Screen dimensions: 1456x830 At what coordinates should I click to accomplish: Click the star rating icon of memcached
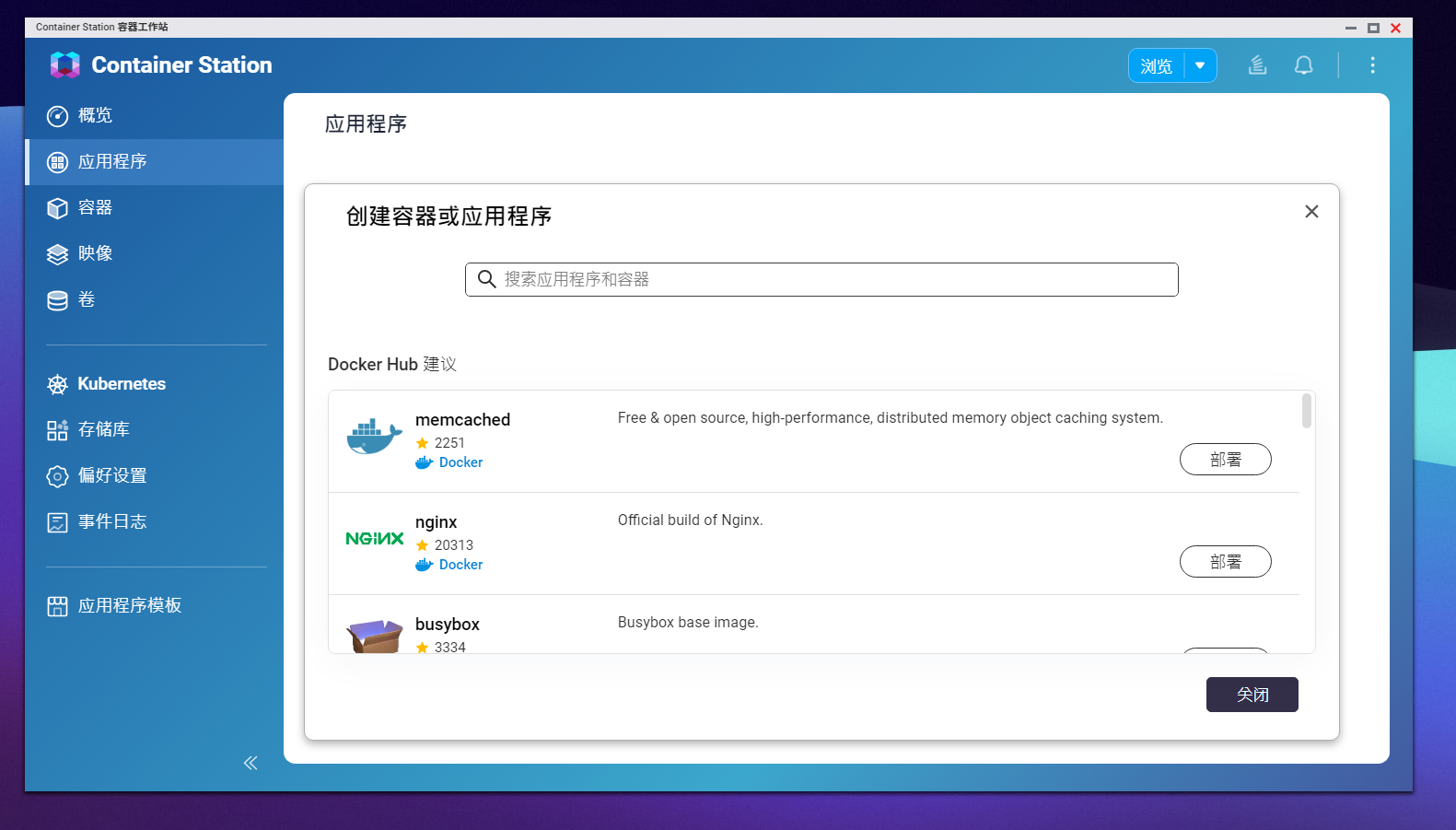pos(423,443)
